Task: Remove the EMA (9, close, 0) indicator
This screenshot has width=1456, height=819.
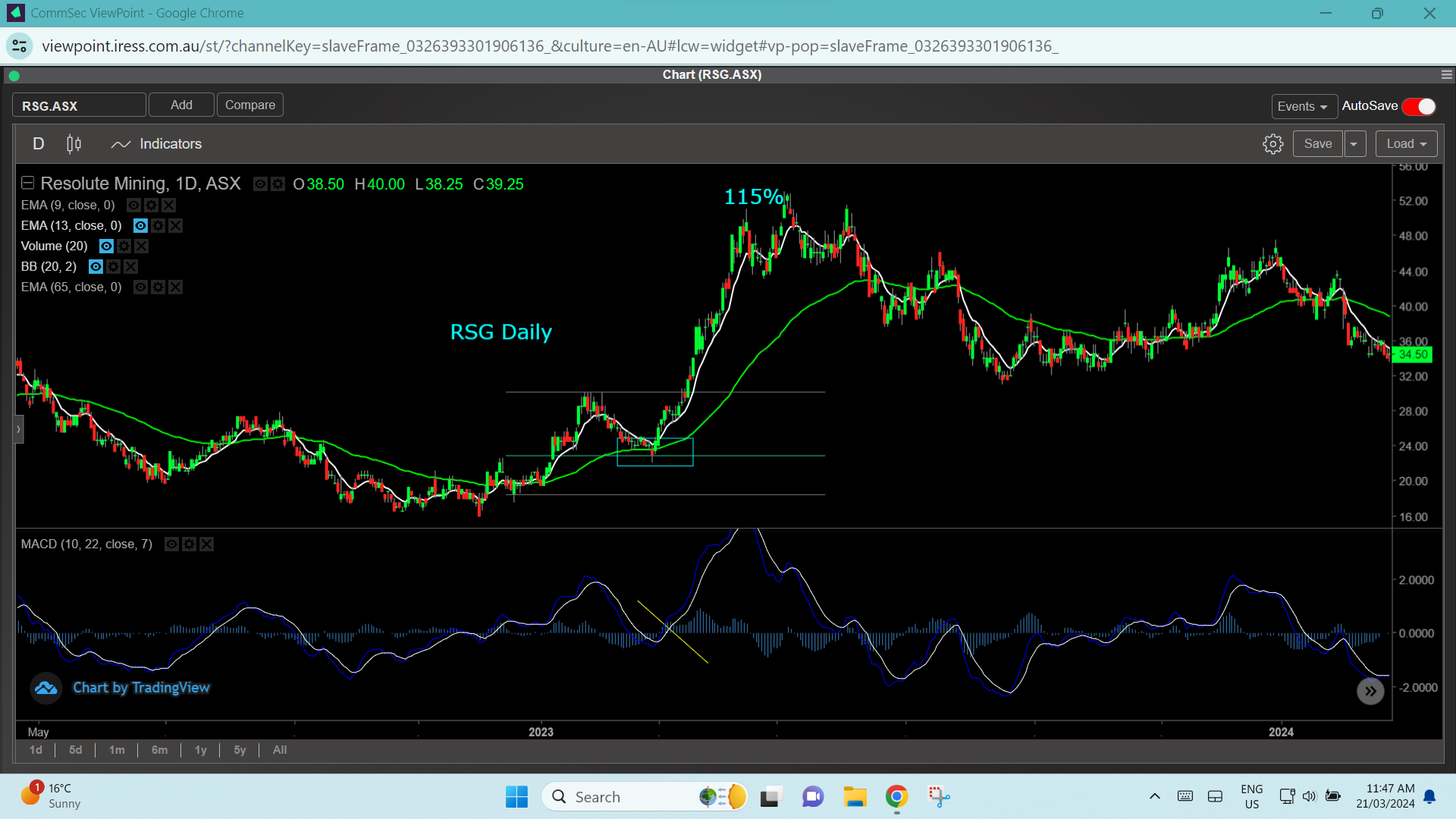Action: point(169,206)
